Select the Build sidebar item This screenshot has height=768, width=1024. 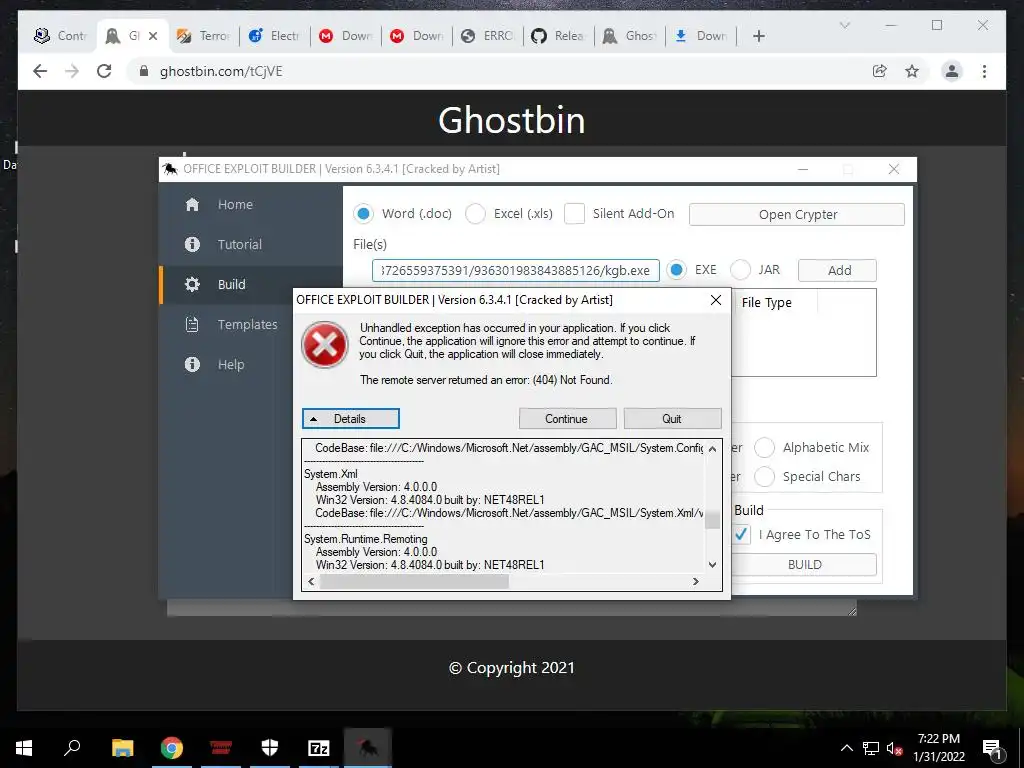pyautogui.click(x=251, y=285)
